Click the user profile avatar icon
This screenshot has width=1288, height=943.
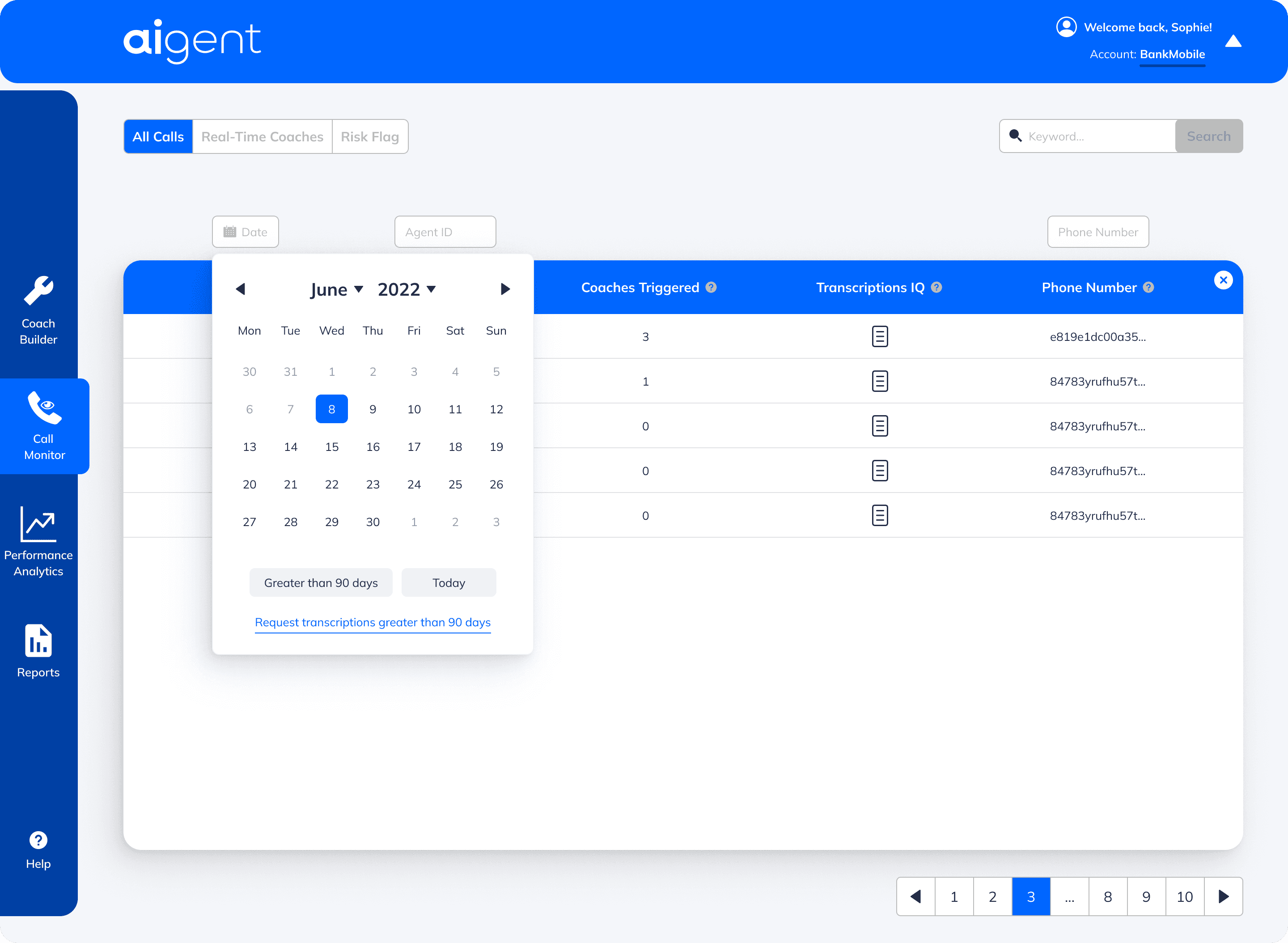click(1066, 27)
